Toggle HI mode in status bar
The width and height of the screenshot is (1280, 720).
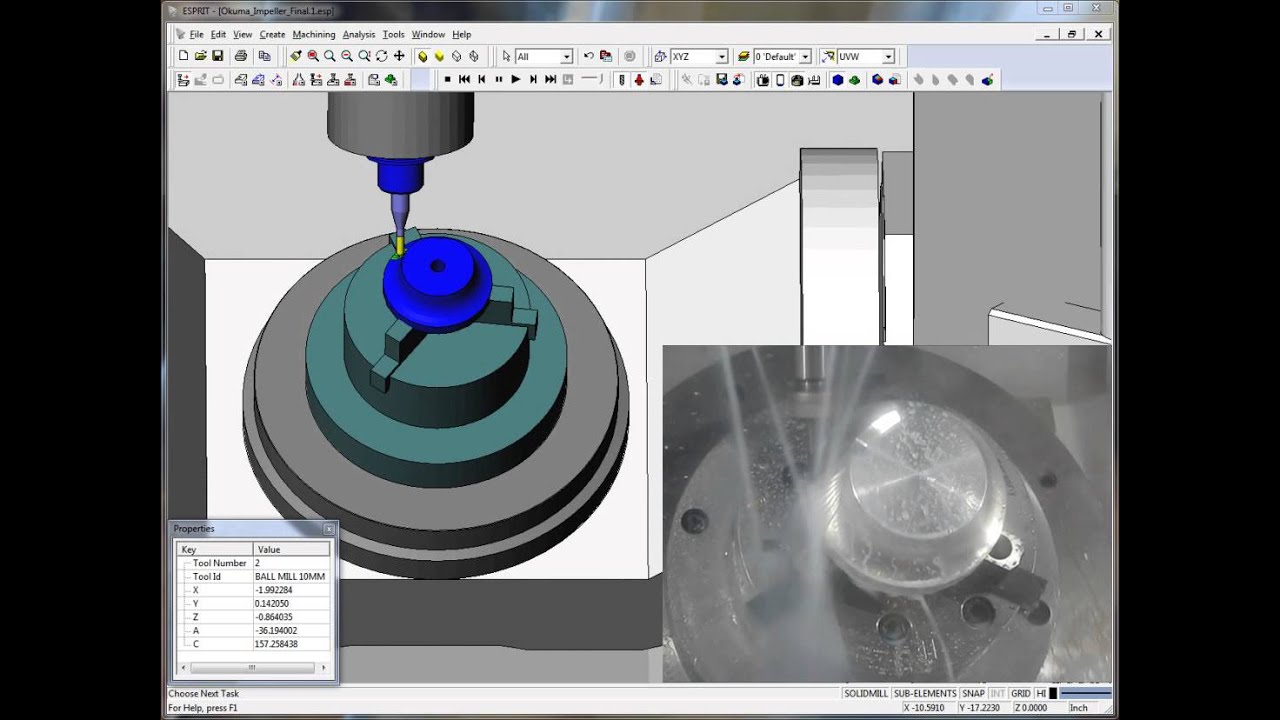pyautogui.click(x=1041, y=694)
